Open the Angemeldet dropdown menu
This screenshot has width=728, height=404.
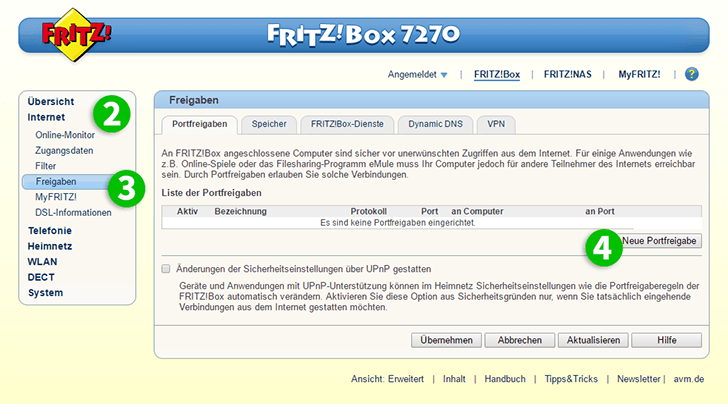417,74
